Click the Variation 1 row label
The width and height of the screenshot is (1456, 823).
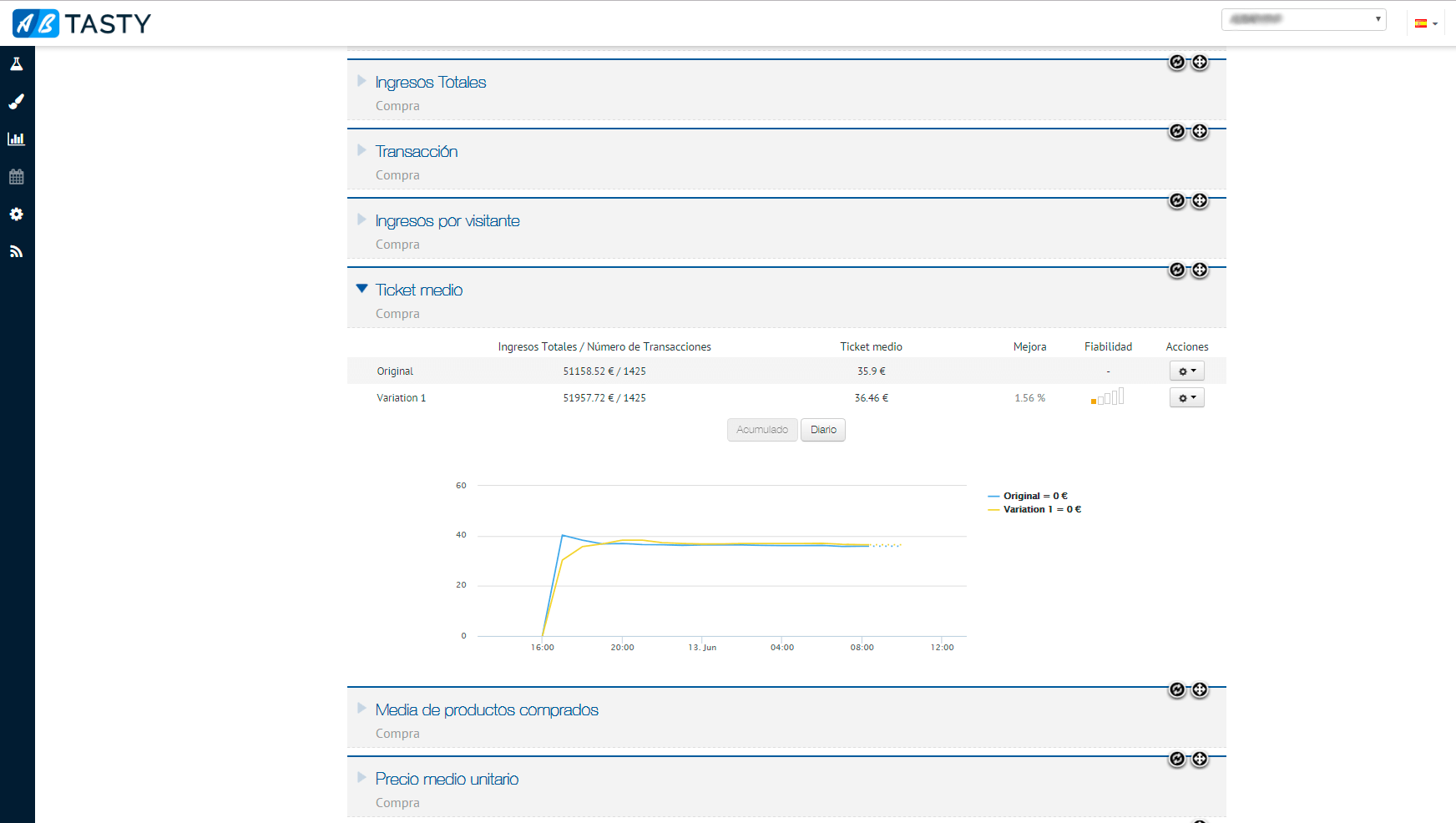[401, 398]
